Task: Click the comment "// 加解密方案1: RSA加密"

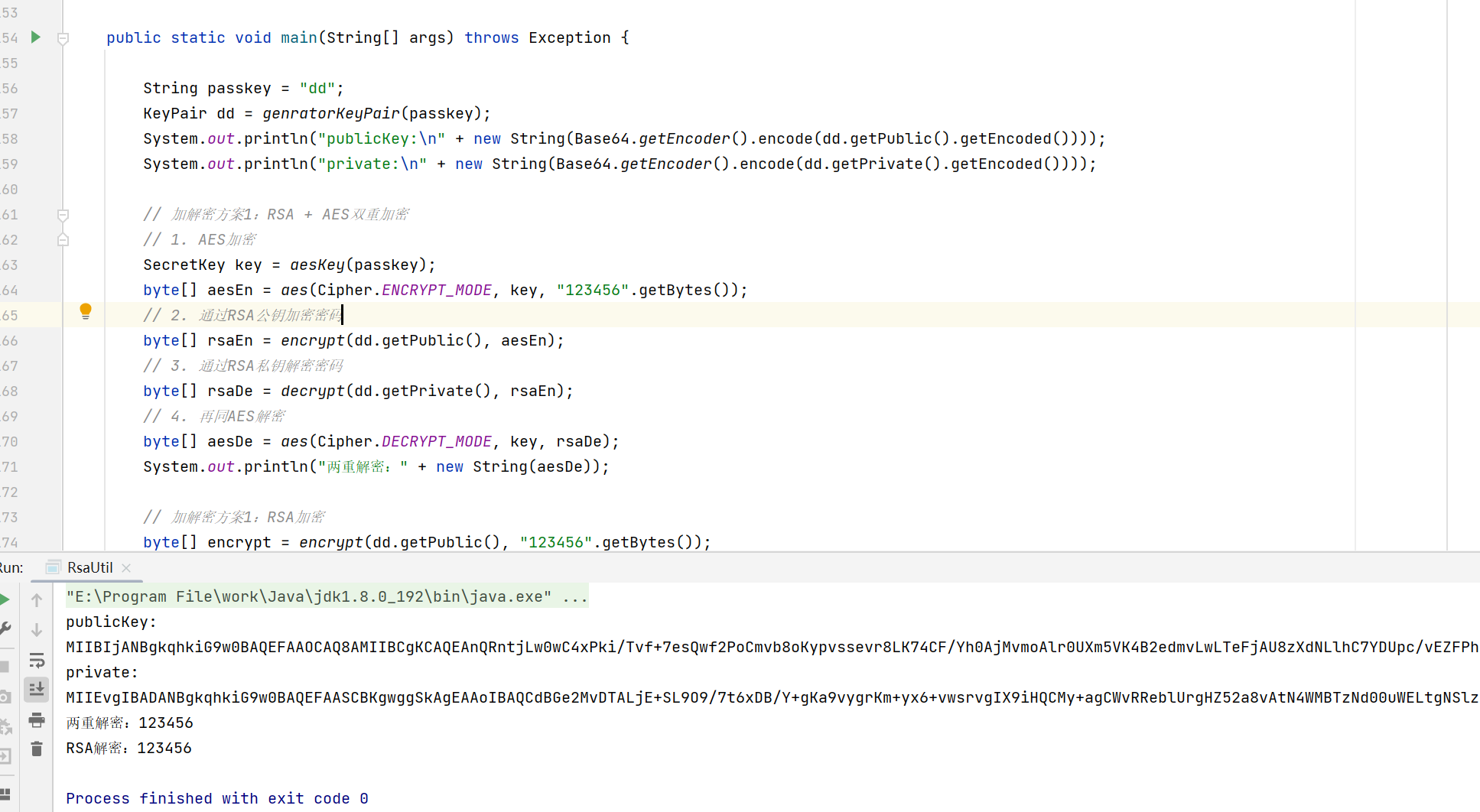Action: [234, 517]
